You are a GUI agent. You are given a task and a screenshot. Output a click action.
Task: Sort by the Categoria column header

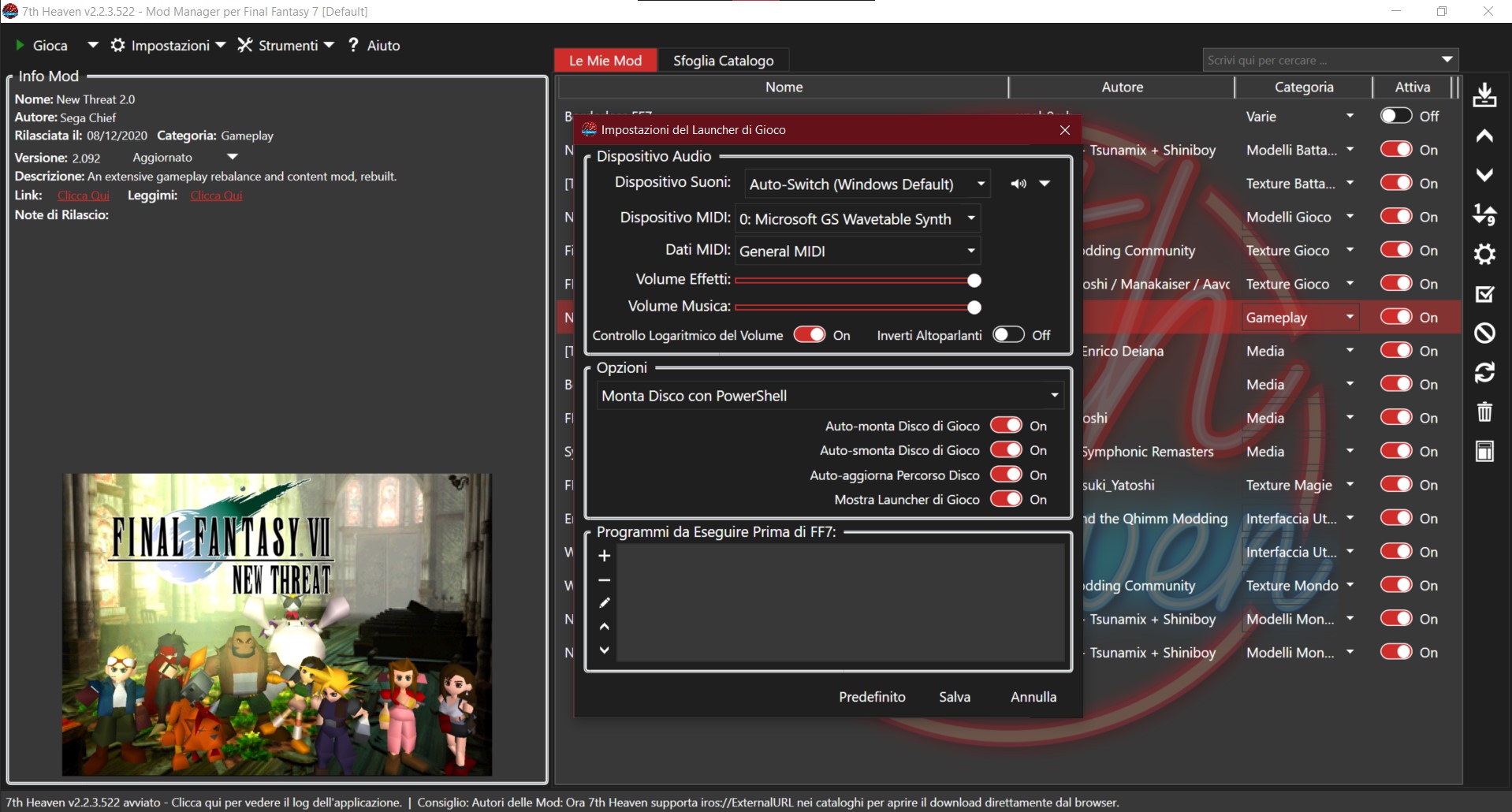pos(1304,87)
